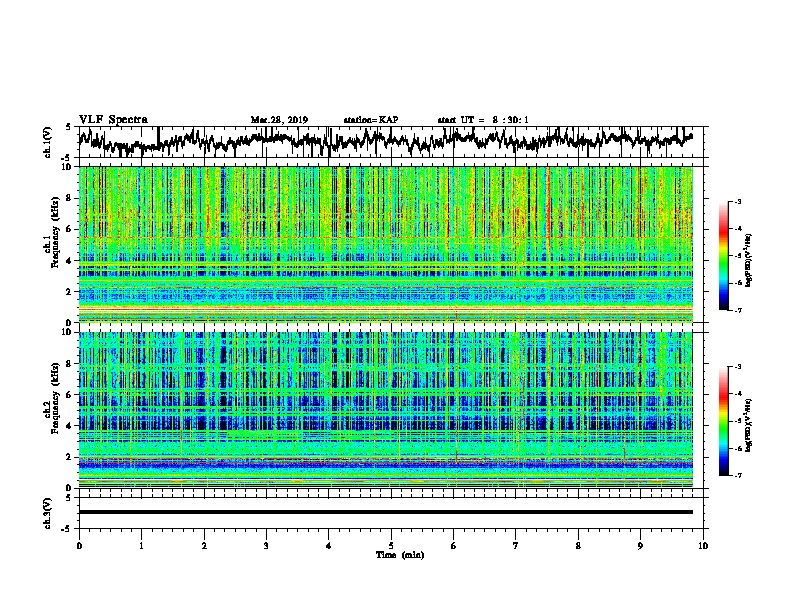Click time axis tick label "9"
Image resolution: width=792 pixels, height=612 pixels.
point(640,545)
